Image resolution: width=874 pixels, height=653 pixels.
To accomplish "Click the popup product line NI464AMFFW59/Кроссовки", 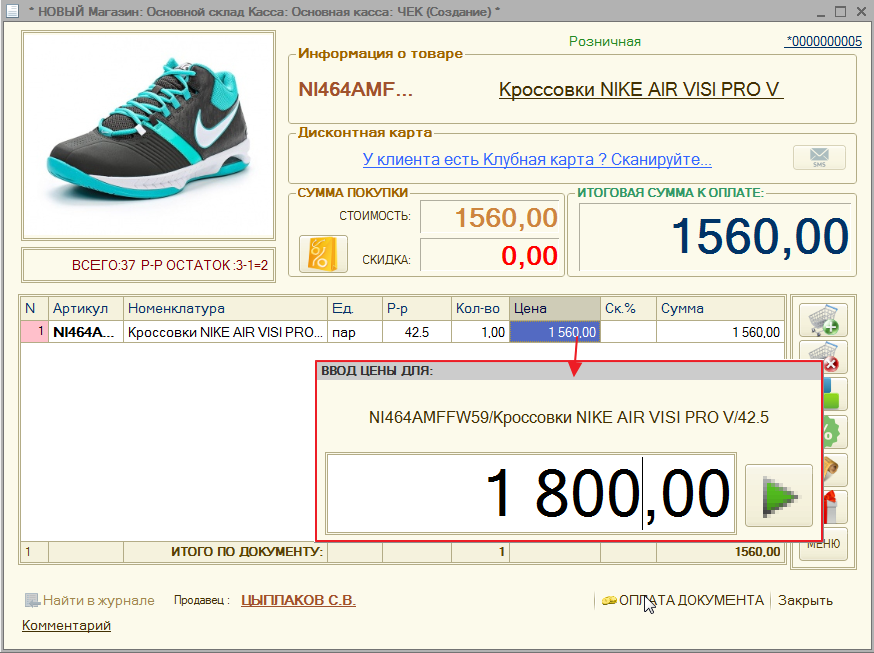I will point(569,417).
